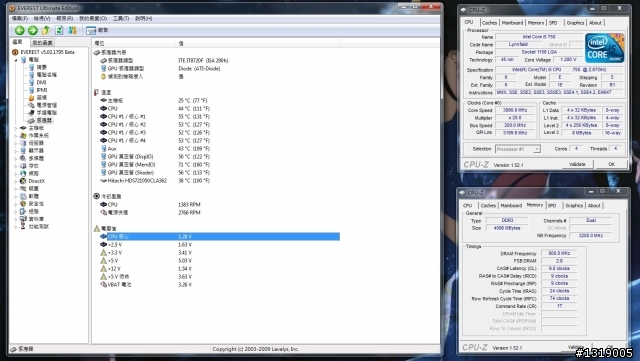Screen dimensions: 640x361
Task: Switch to the 我的最愛 favorites tab in left pane
Action: (x=42, y=42)
